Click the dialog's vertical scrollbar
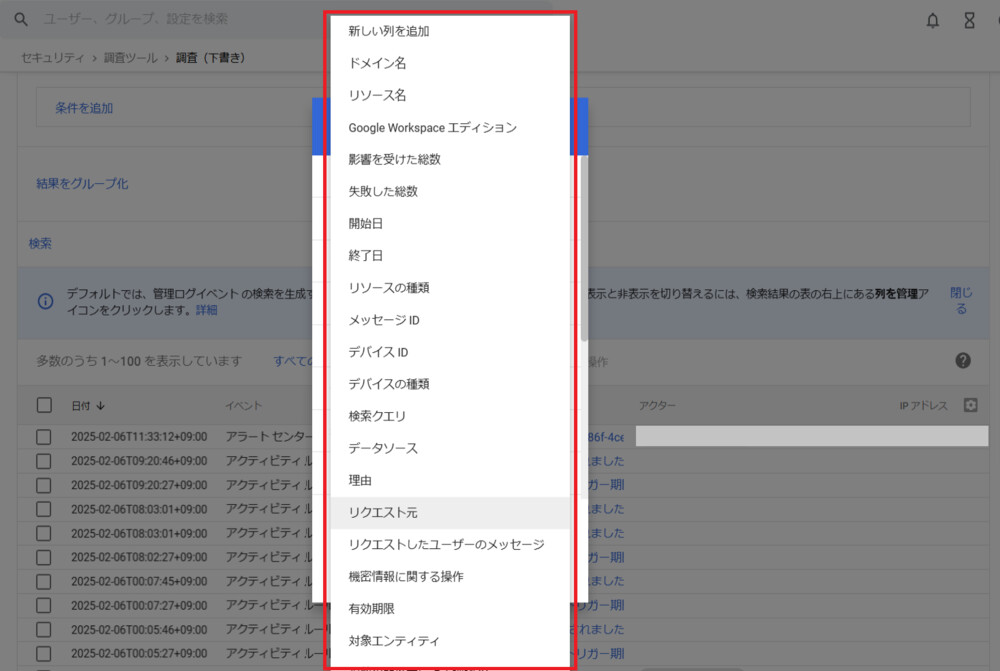The height and width of the screenshot is (671, 1000). click(584, 249)
